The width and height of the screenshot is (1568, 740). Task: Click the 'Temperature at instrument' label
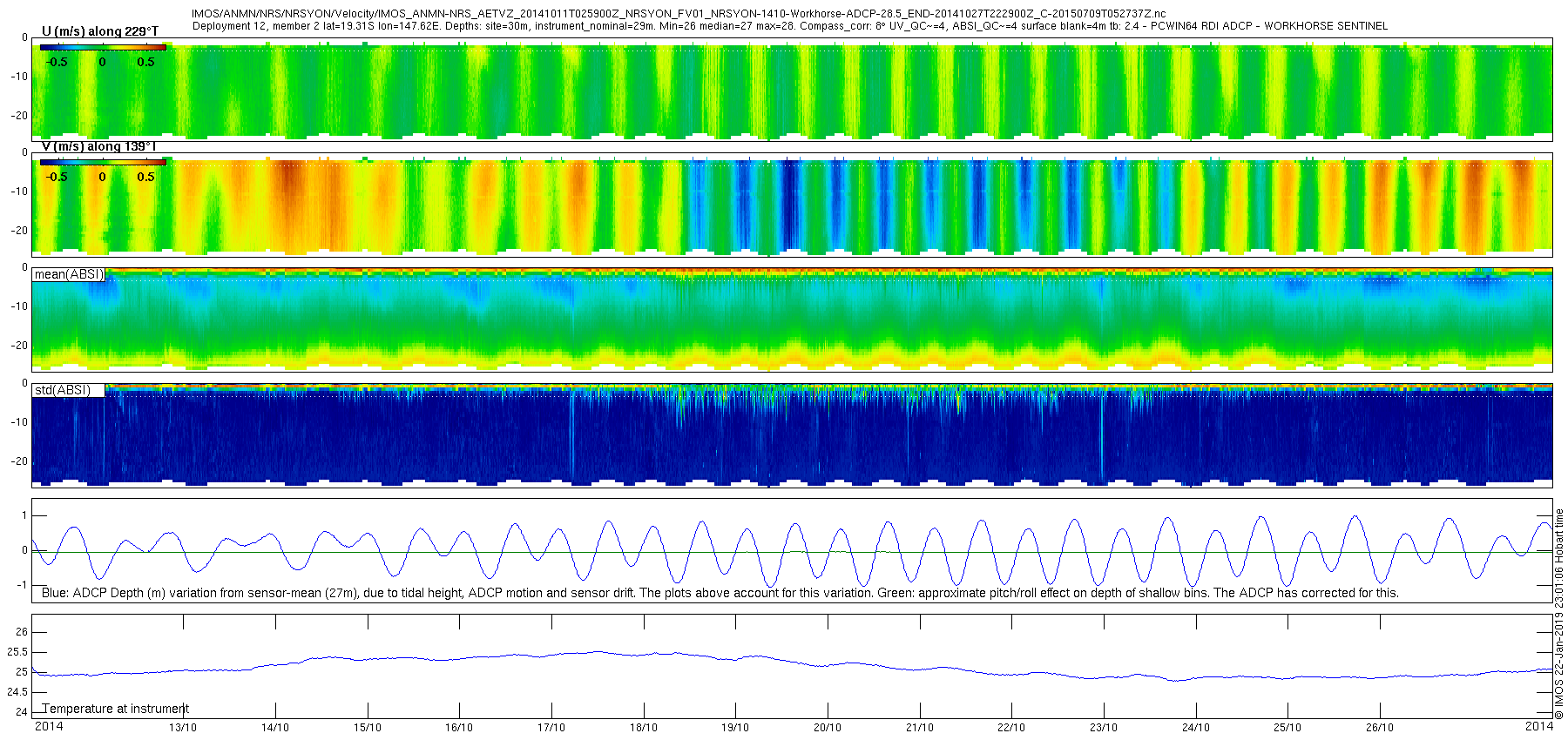[x=116, y=709]
